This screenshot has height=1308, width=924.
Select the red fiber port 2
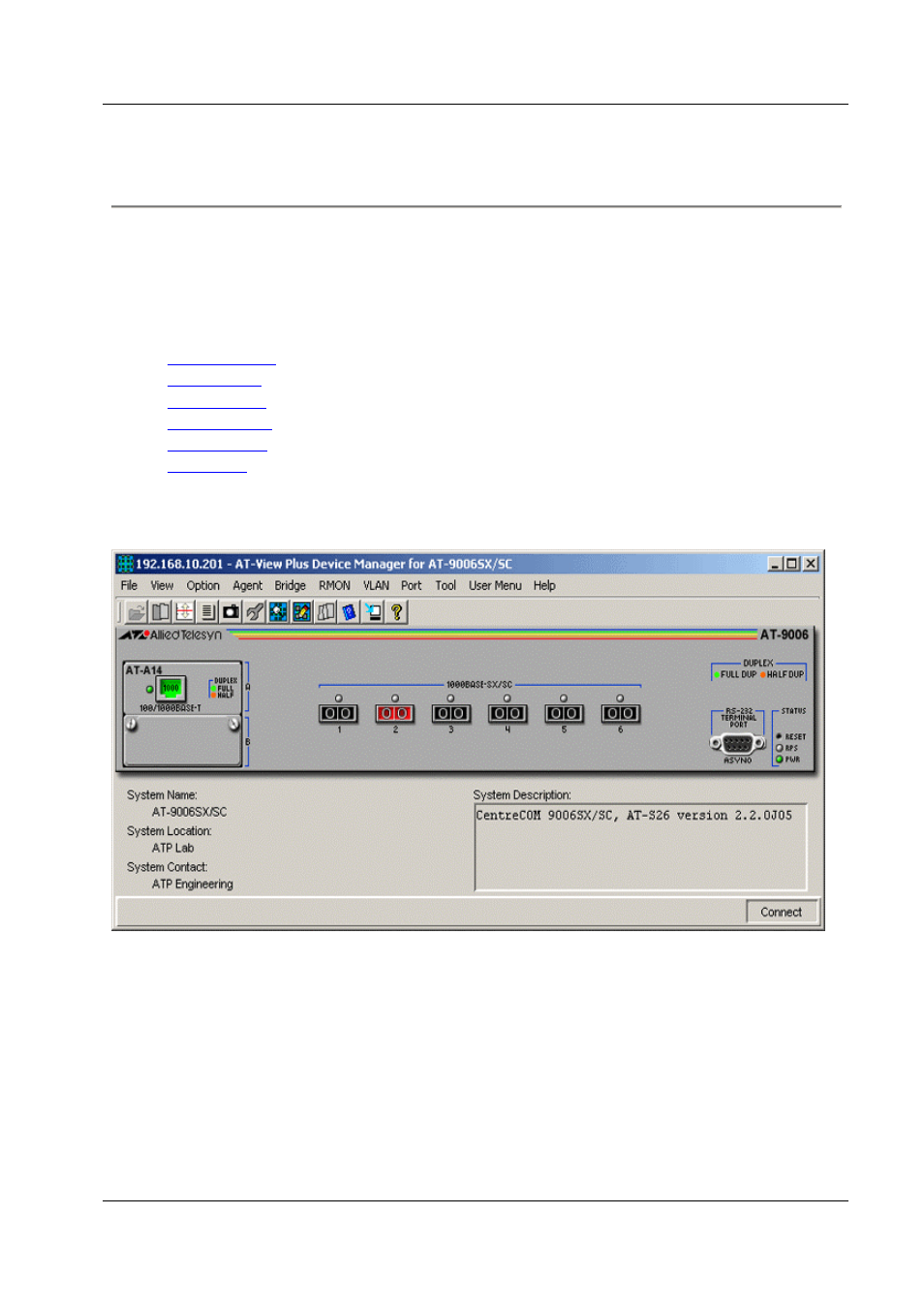(x=394, y=714)
